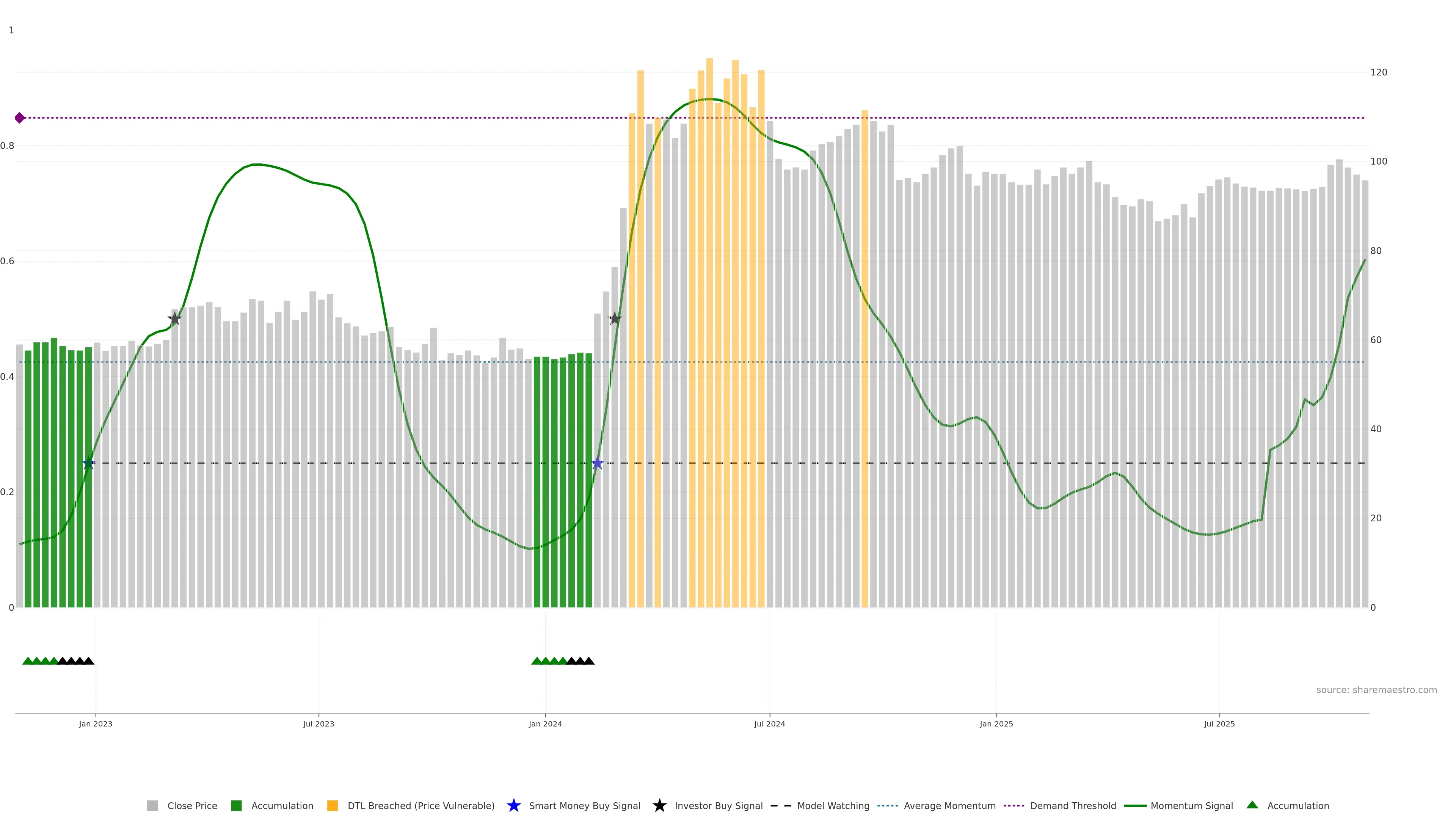Click the Jan 2023 axis tick label
The height and width of the screenshot is (819, 1456).
tap(96, 723)
